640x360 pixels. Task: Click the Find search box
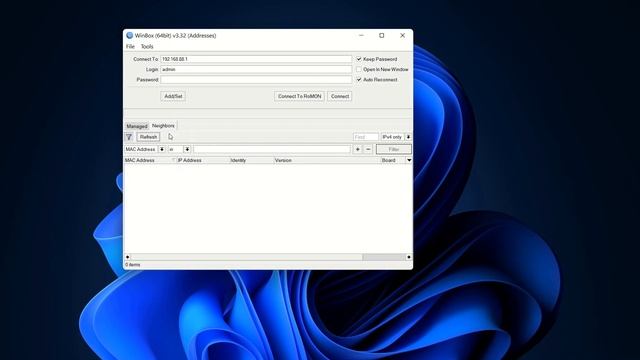point(366,137)
